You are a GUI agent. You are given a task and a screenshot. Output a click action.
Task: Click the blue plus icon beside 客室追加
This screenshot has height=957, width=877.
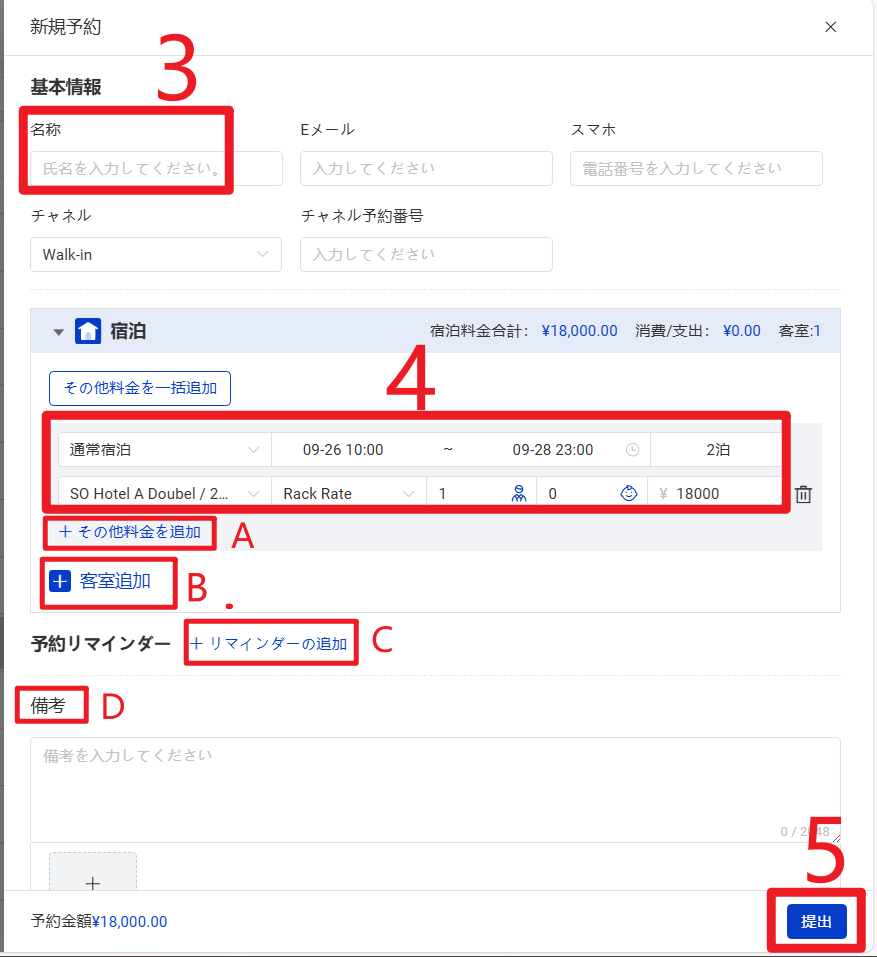[60, 581]
